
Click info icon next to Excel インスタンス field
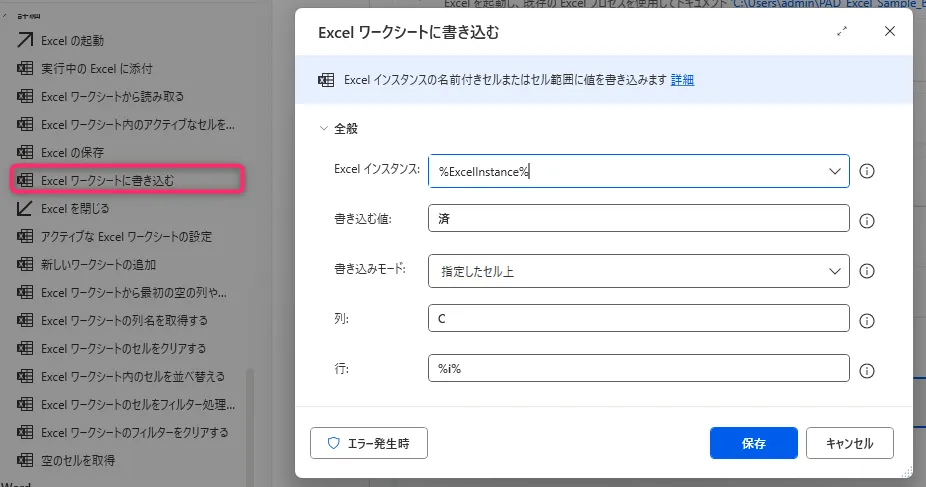tap(867, 171)
